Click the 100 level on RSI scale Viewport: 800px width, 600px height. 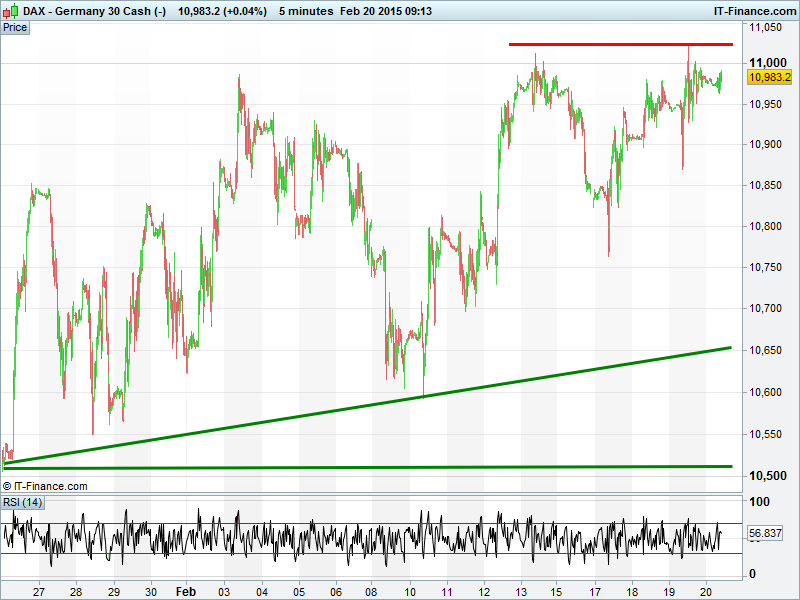(x=759, y=502)
